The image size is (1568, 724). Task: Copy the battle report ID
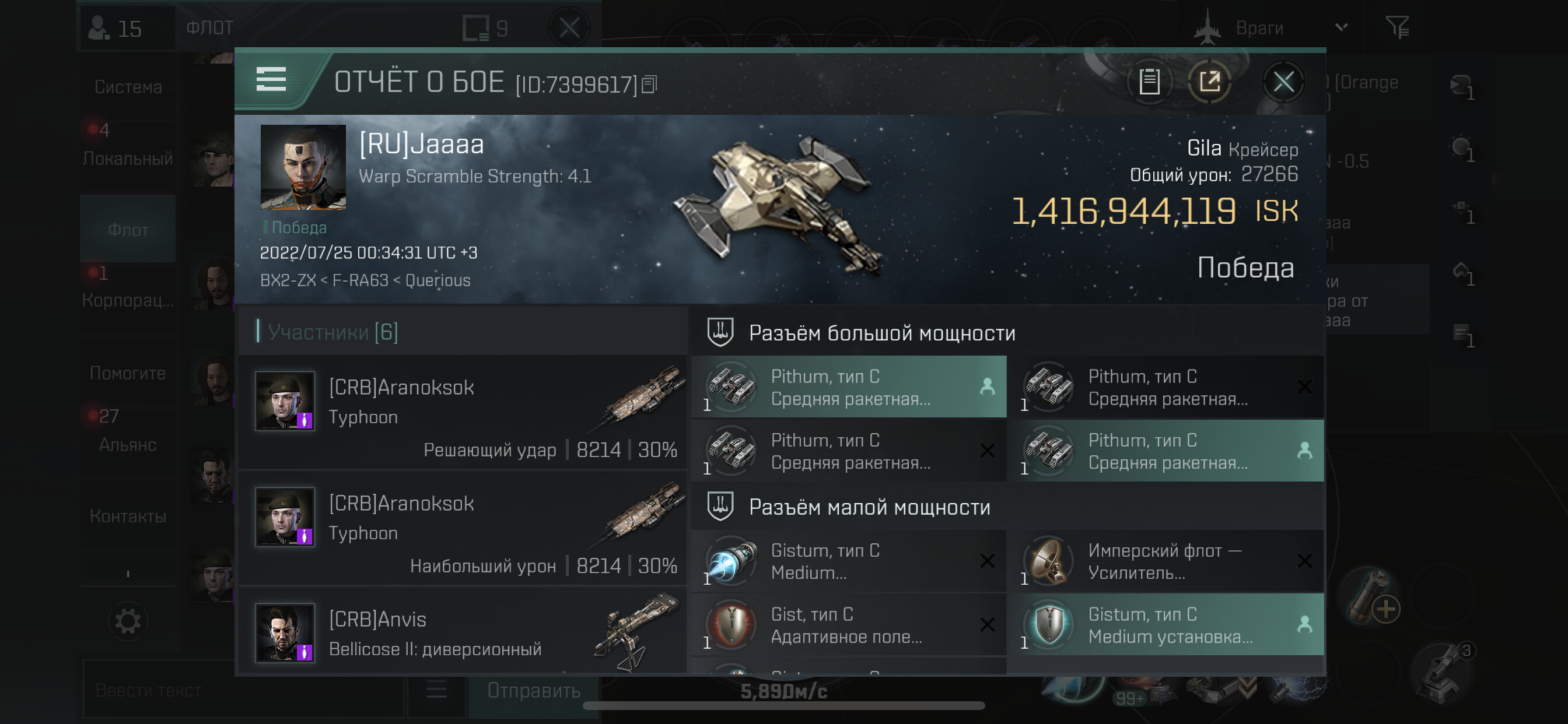coord(649,85)
